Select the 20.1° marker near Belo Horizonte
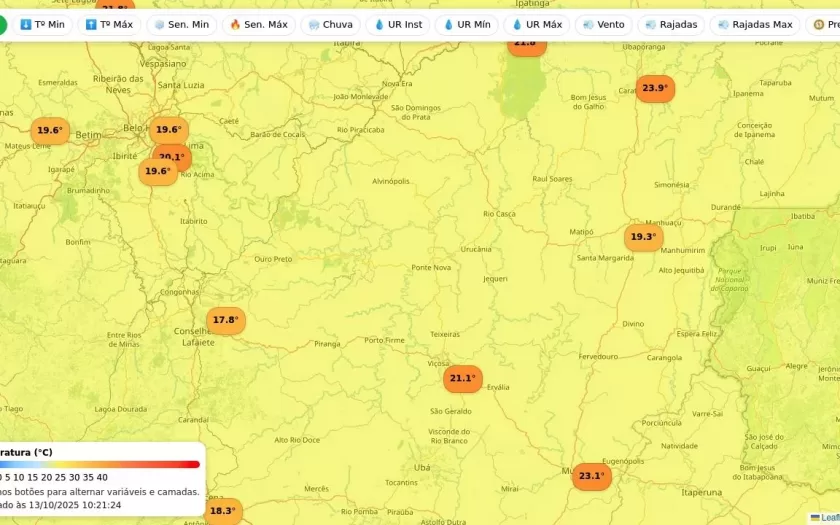 click(x=172, y=156)
